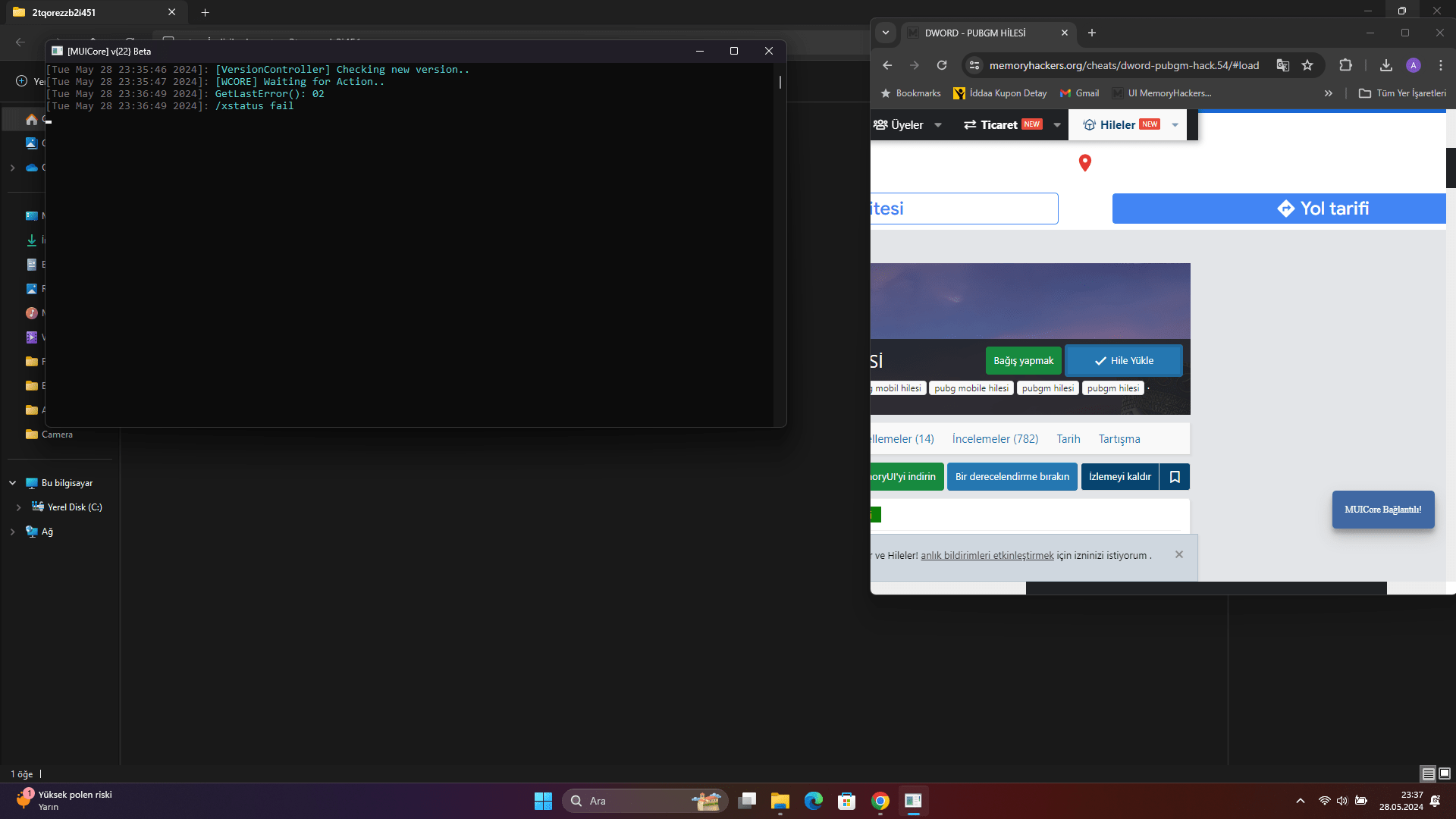
Task: Open Gmail bookmark
Action: tap(1080, 93)
